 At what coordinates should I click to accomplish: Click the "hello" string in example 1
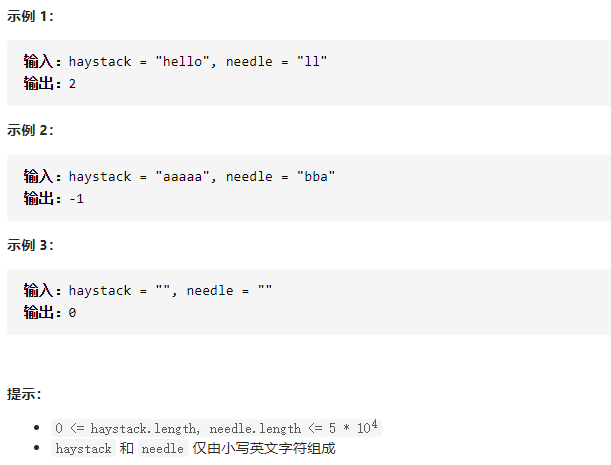(182, 62)
